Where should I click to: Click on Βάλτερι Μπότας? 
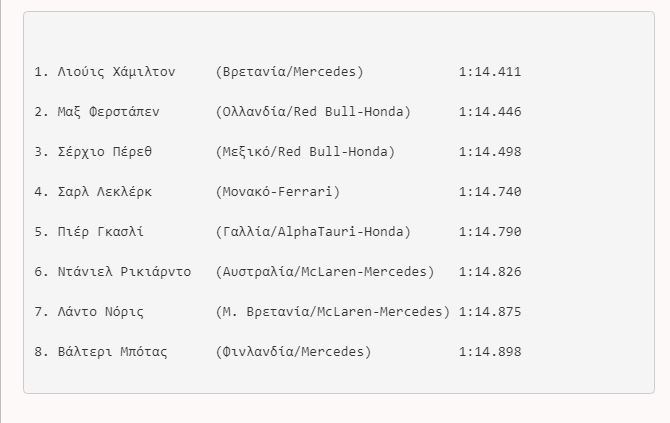click(112, 352)
